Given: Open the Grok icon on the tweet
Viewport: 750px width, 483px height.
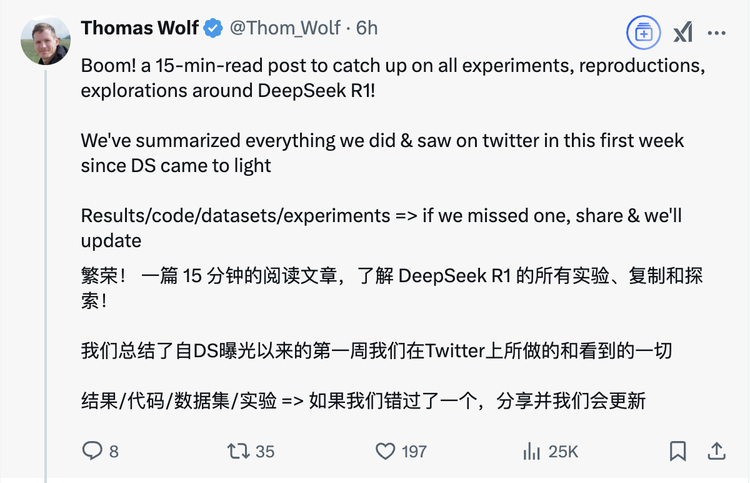Looking at the screenshot, I should coord(682,32).
